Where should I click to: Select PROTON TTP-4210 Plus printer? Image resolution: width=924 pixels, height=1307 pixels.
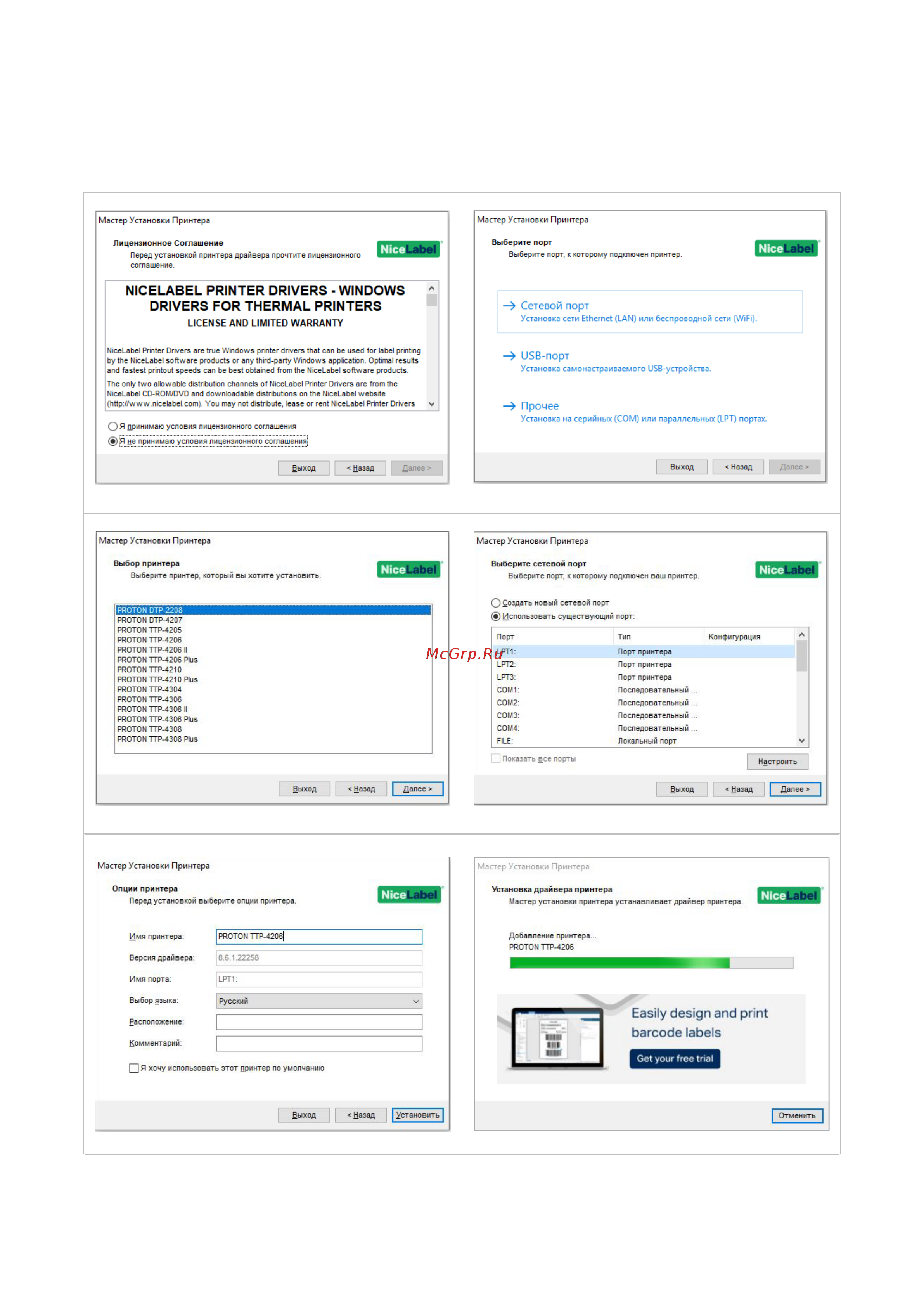coord(273,680)
